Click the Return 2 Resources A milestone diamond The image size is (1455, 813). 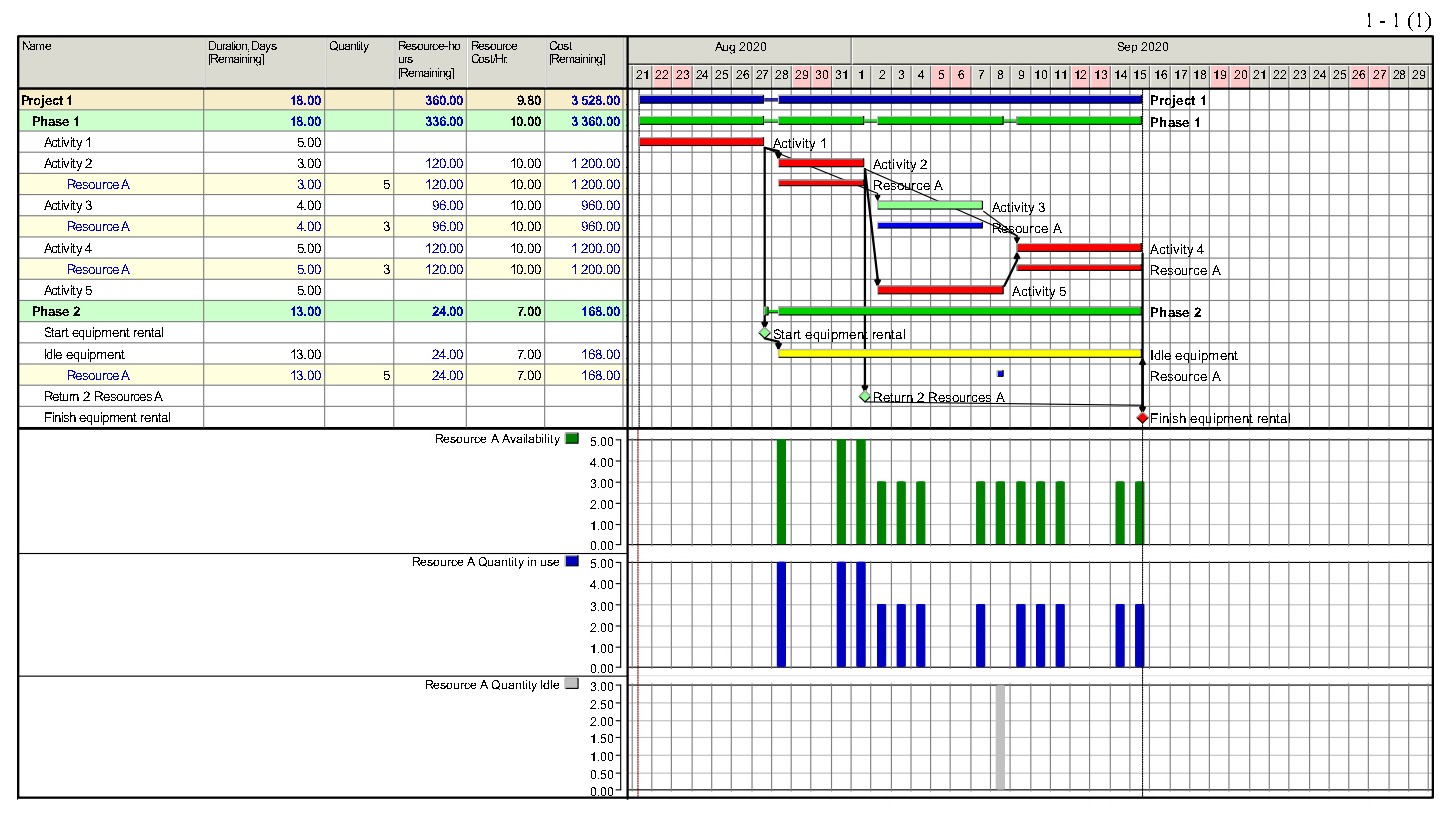[865, 396]
